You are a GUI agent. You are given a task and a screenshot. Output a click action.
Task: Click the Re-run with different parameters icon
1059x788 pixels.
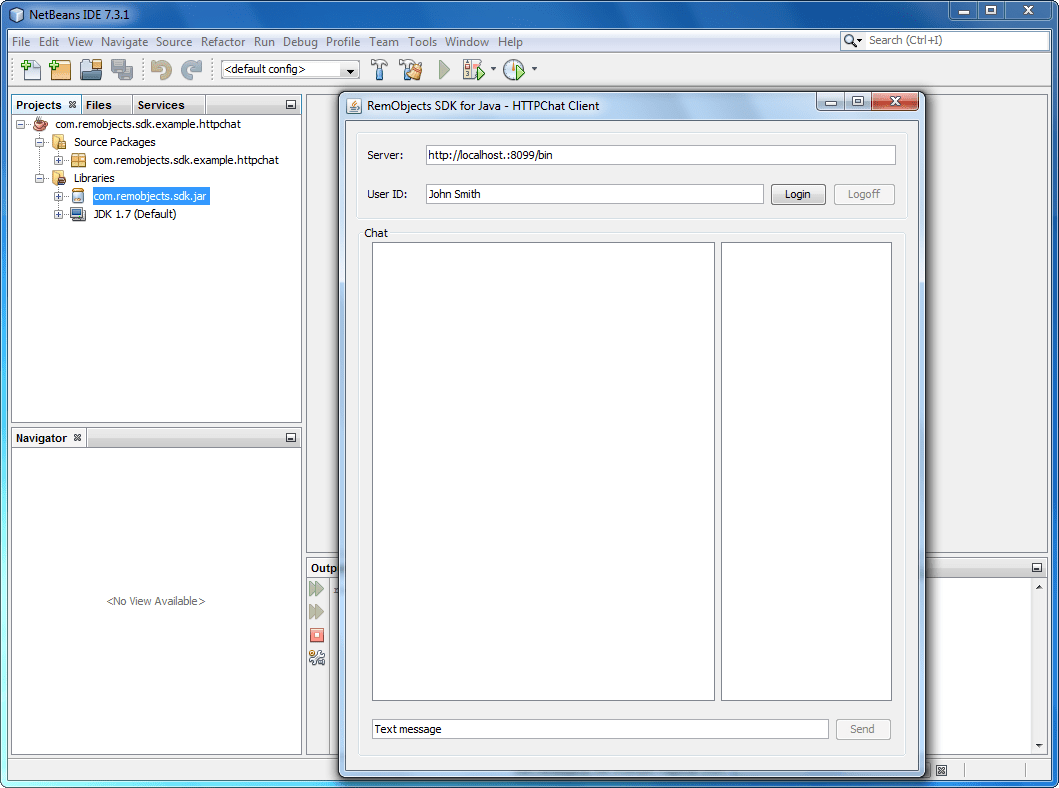pyautogui.click(x=316, y=612)
